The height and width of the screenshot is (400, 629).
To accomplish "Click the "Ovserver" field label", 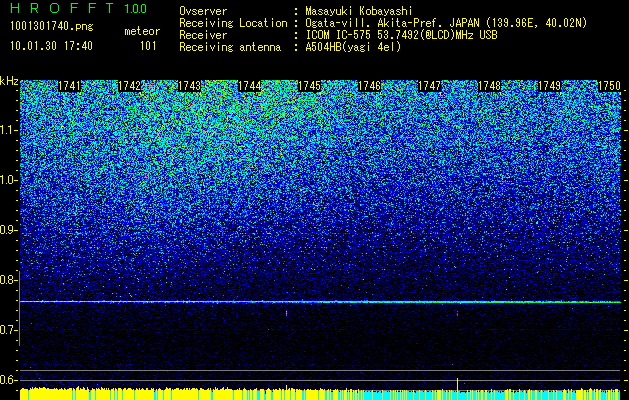I will tap(203, 11).
